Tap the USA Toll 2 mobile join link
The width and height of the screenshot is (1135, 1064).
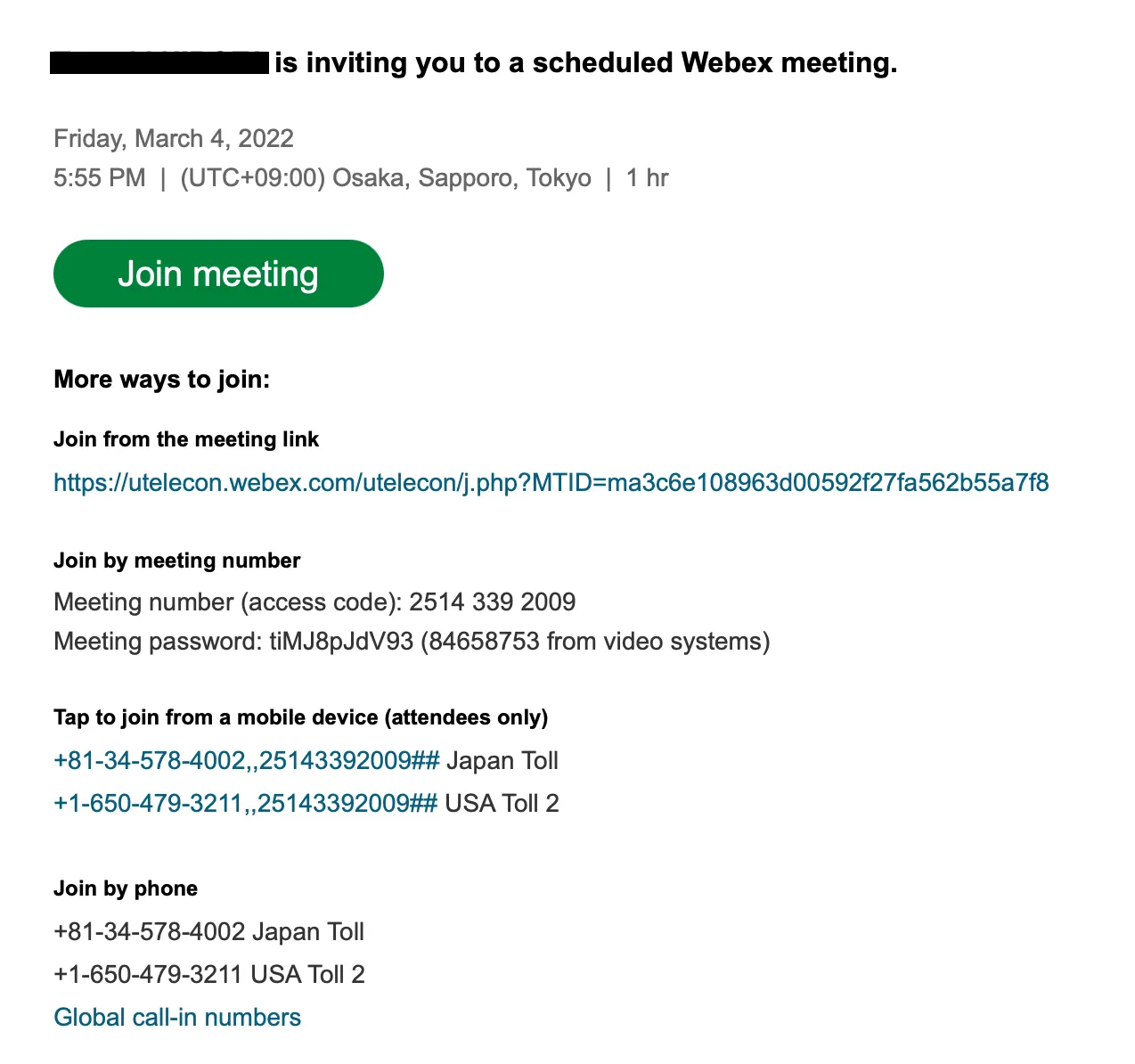245,804
